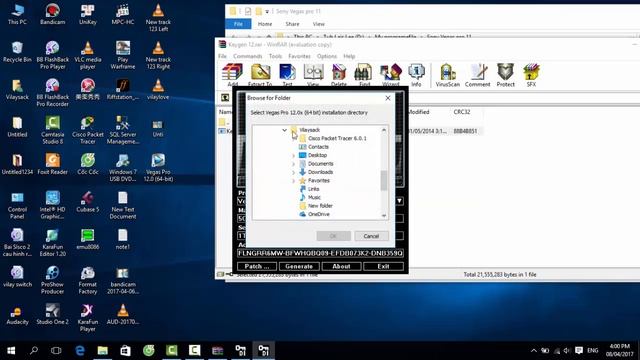
Task: Click the Delete icon in WinRAR toolbar
Action: tap(338, 75)
